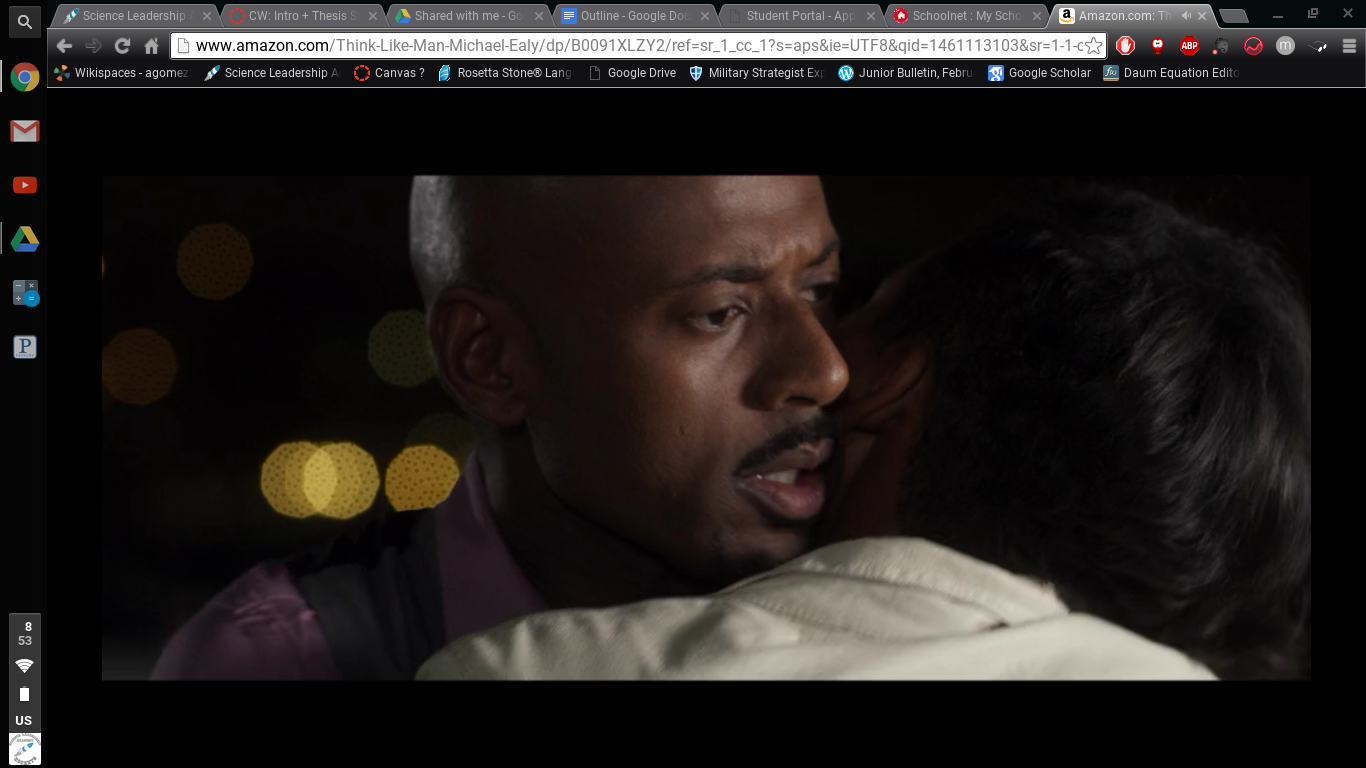Switch to Outline - Google Docs tab
Screen dimensions: 1366x768
(x=633, y=16)
